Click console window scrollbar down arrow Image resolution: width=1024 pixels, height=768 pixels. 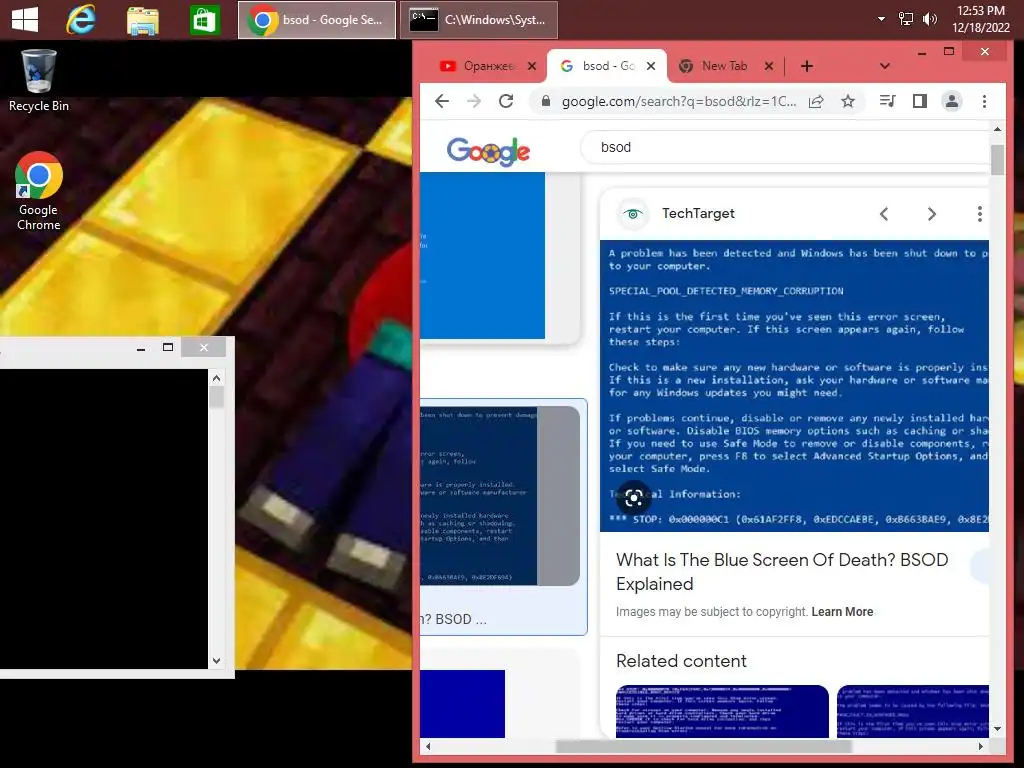tap(216, 660)
